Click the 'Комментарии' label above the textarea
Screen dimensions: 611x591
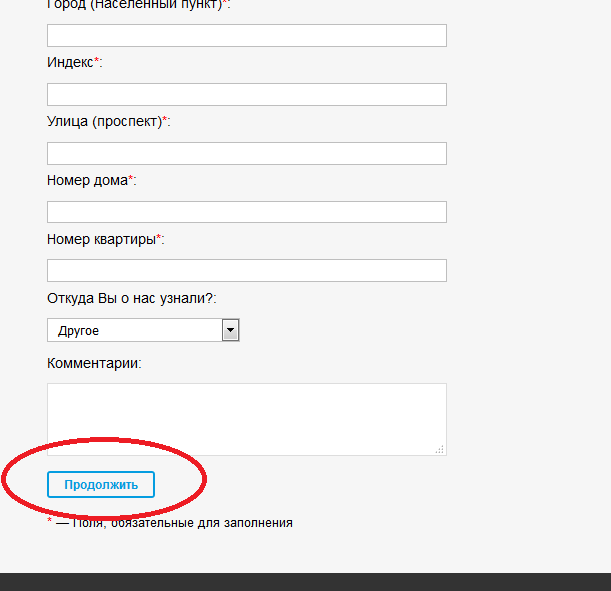pyautogui.click(x=93, y=363)
